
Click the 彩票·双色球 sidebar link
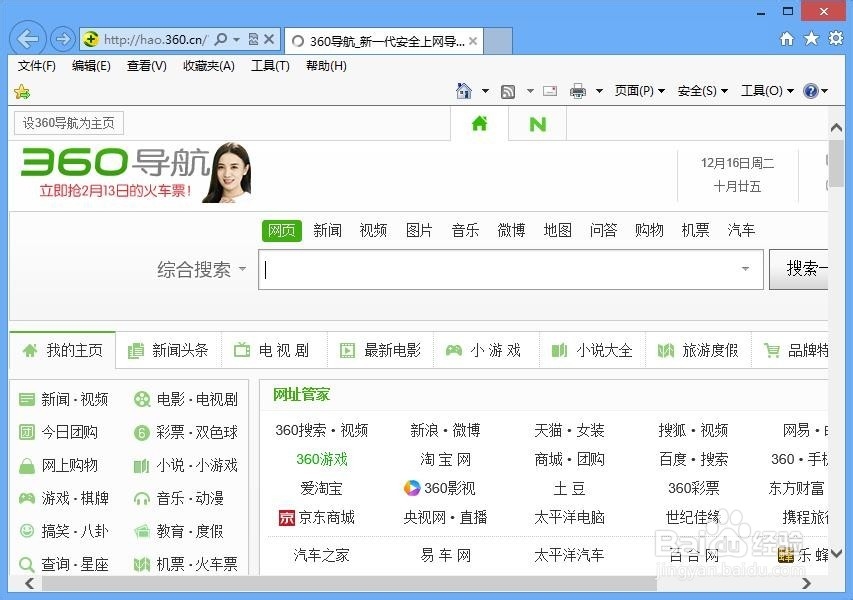(197, 432)
